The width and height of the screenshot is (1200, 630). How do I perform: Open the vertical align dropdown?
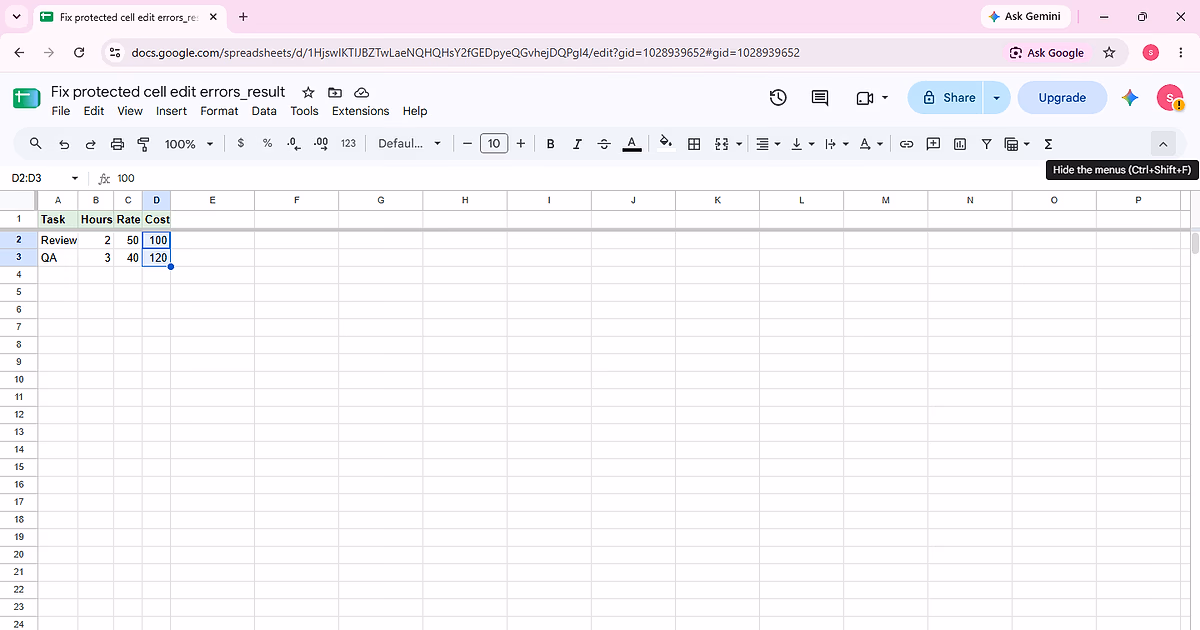(x=803, y=144)
